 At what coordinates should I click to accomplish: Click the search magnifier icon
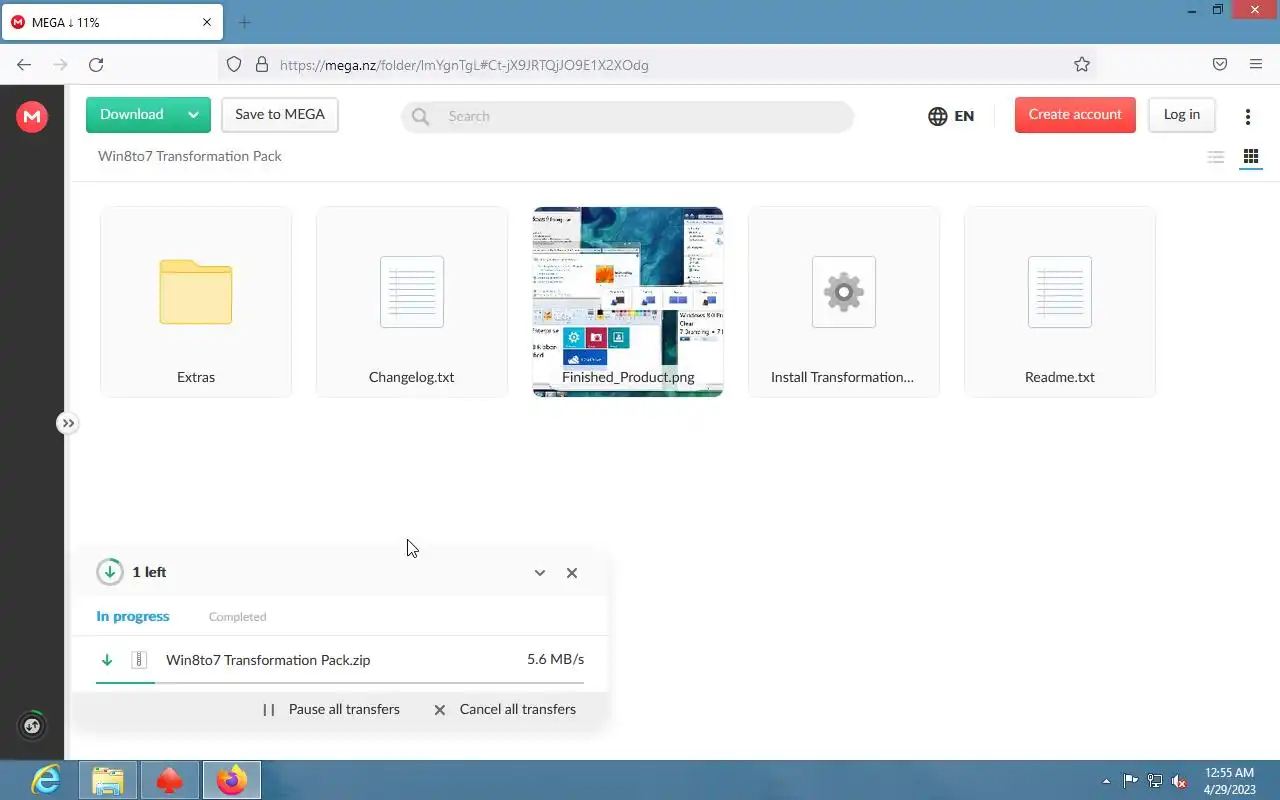[421, 116]
